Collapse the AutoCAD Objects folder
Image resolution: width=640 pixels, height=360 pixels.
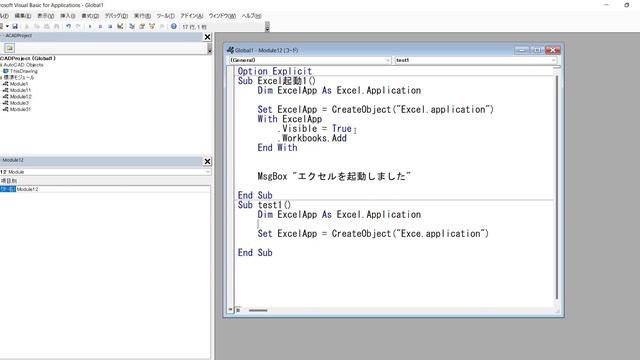pos(1,65)
